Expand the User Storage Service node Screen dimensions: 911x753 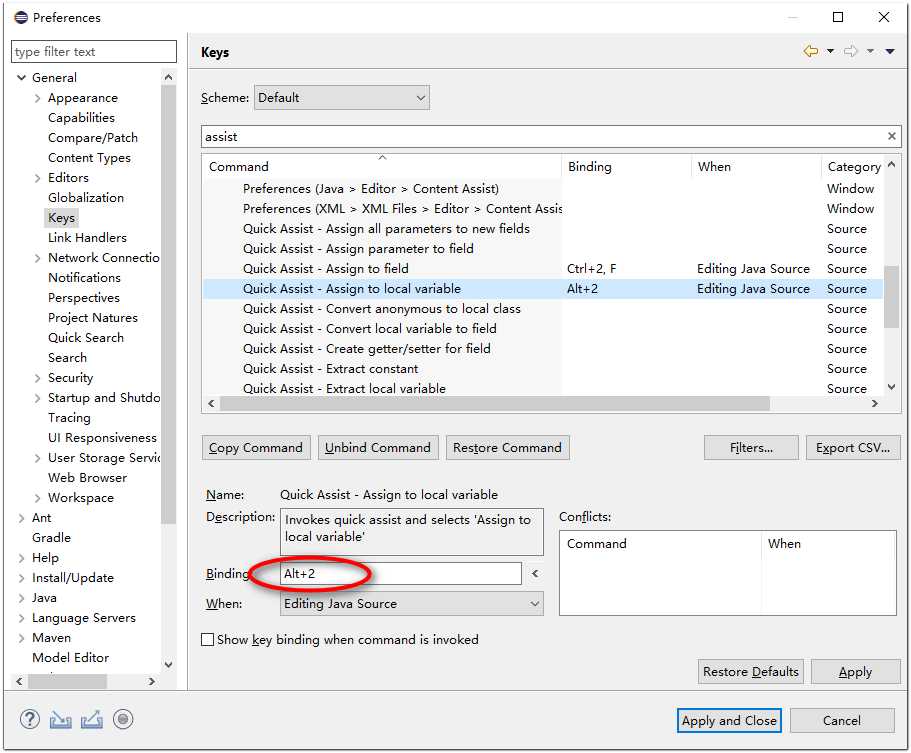pyautogui.click(x=37, y=458)
